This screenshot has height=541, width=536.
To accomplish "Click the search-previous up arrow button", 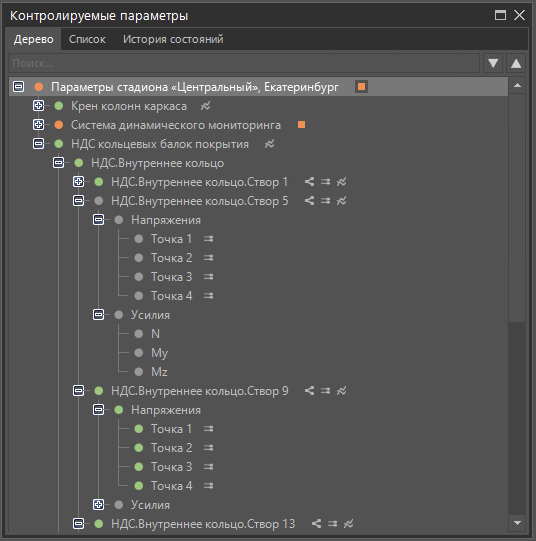I will coord(516,63).
